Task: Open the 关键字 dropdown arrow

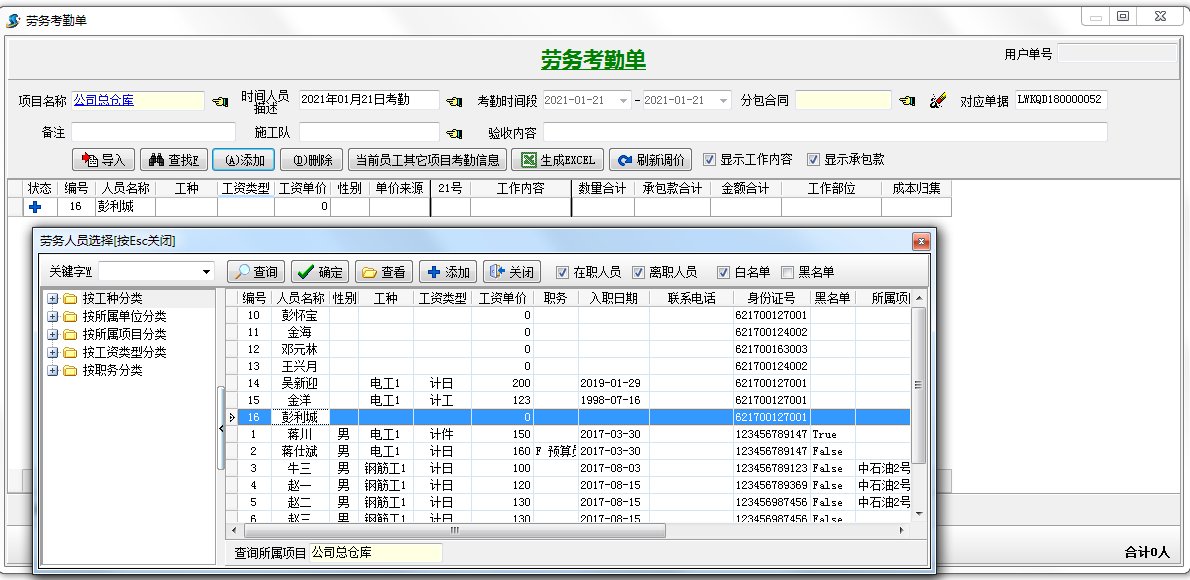Action: (207, 272)
